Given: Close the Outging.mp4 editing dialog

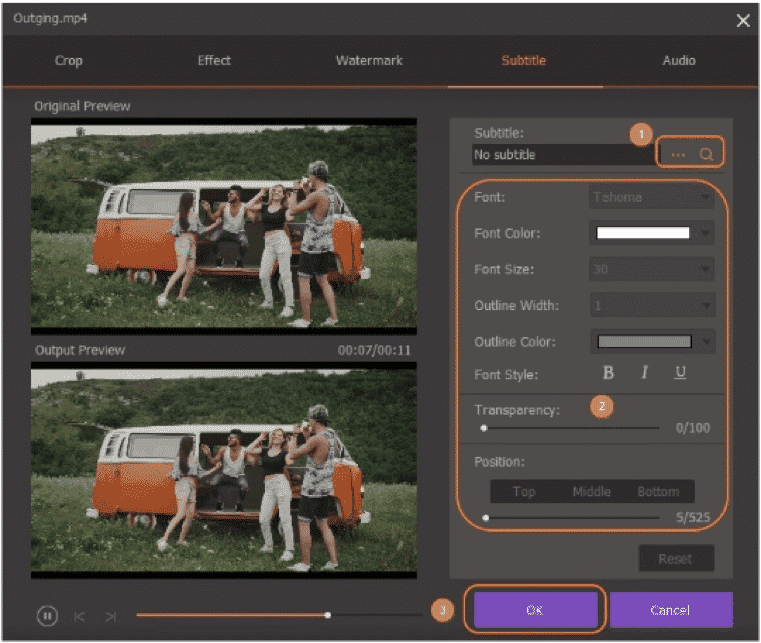Looking at the screenshot, I should pos(743,20).
